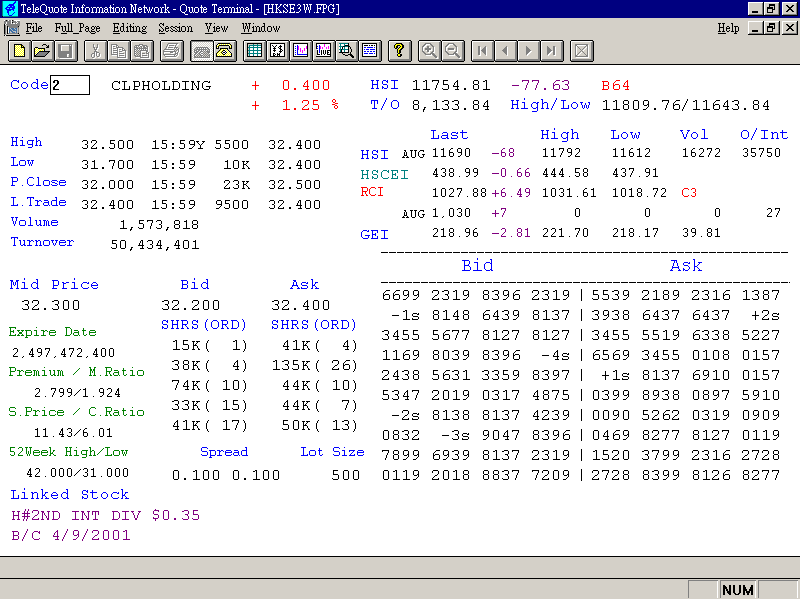This screenshot has height=600, width=800.
Task: Click the Code input field
Action: point(70,85)
